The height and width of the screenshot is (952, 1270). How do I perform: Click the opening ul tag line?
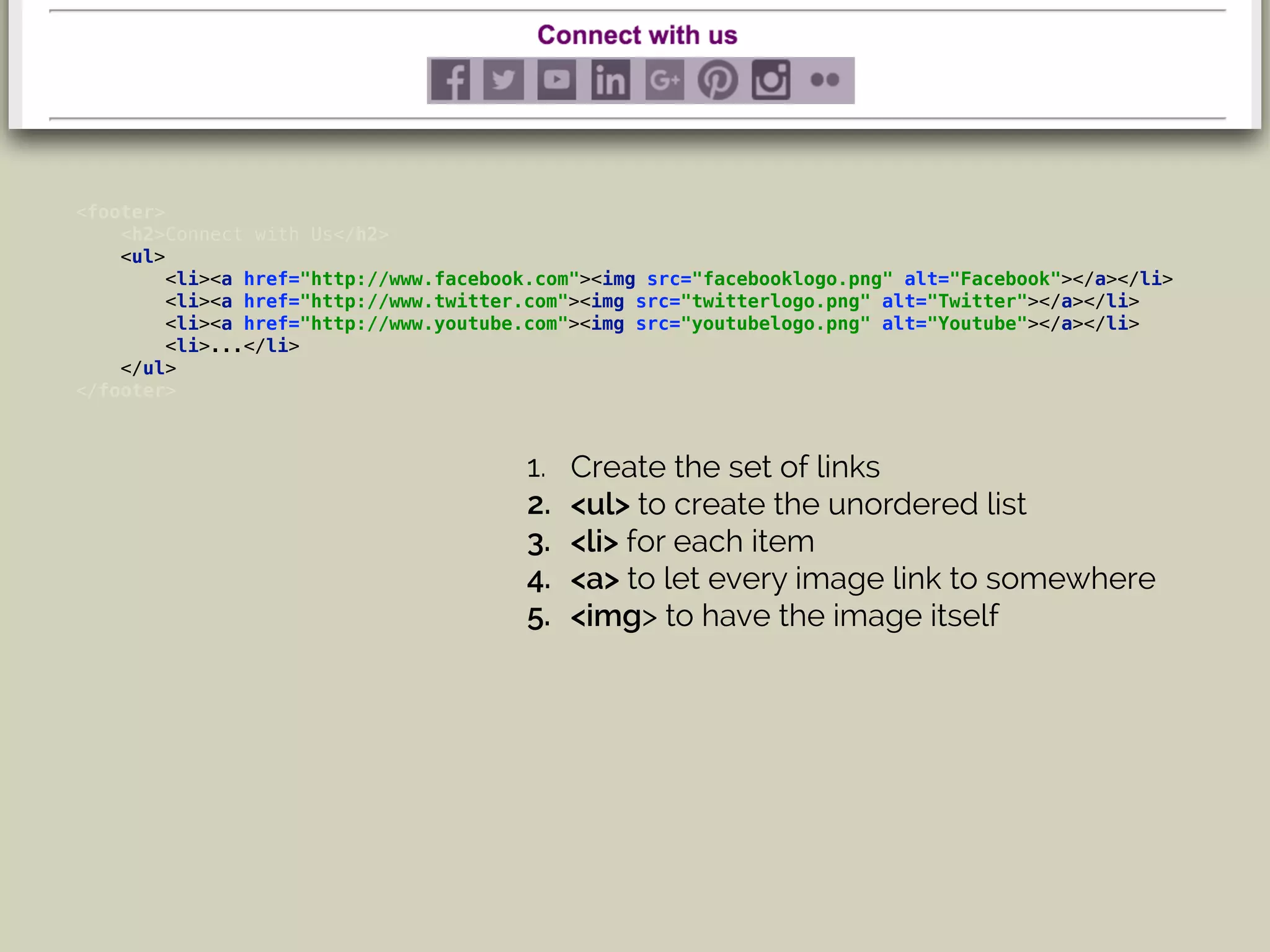pyautogui.click(x=143, y=257)
